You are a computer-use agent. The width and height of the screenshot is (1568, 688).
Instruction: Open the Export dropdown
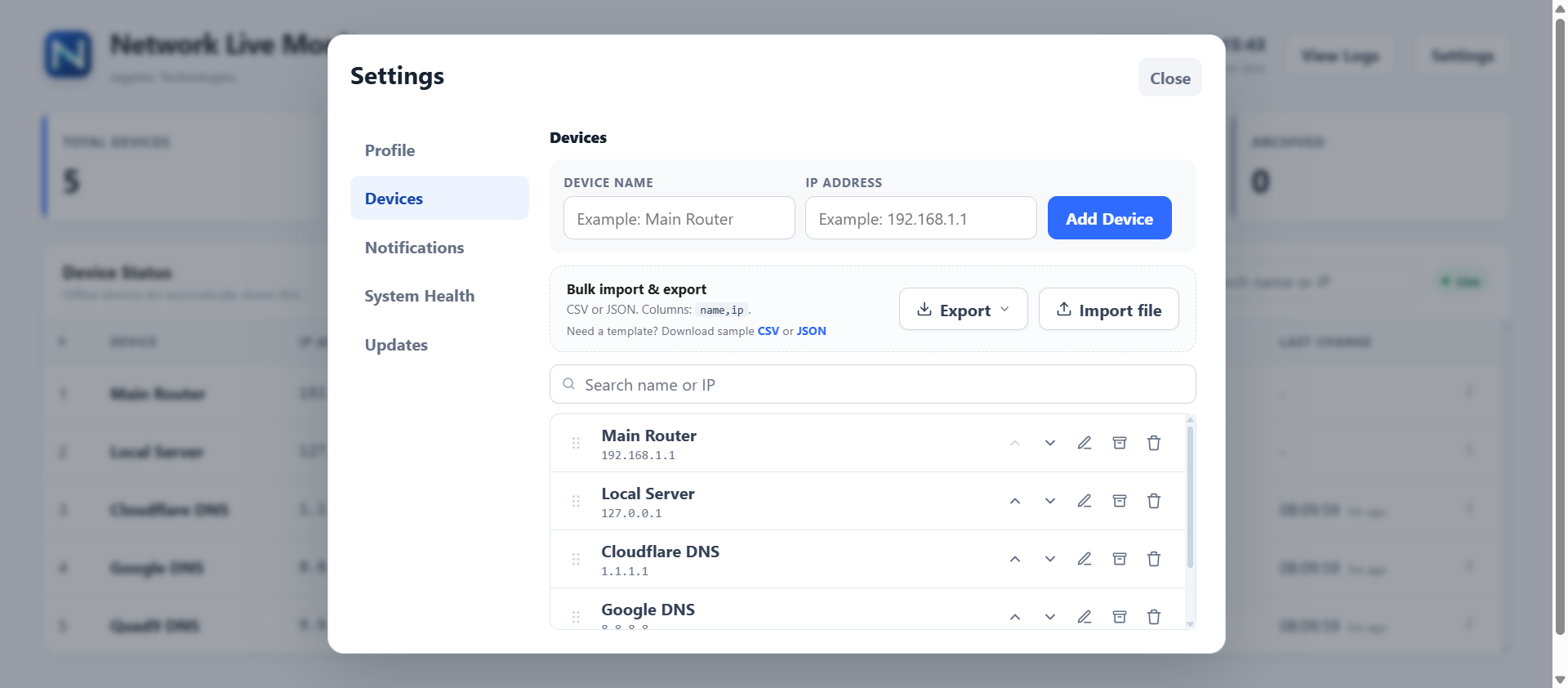pyautogui.click(x=964, y=310)
